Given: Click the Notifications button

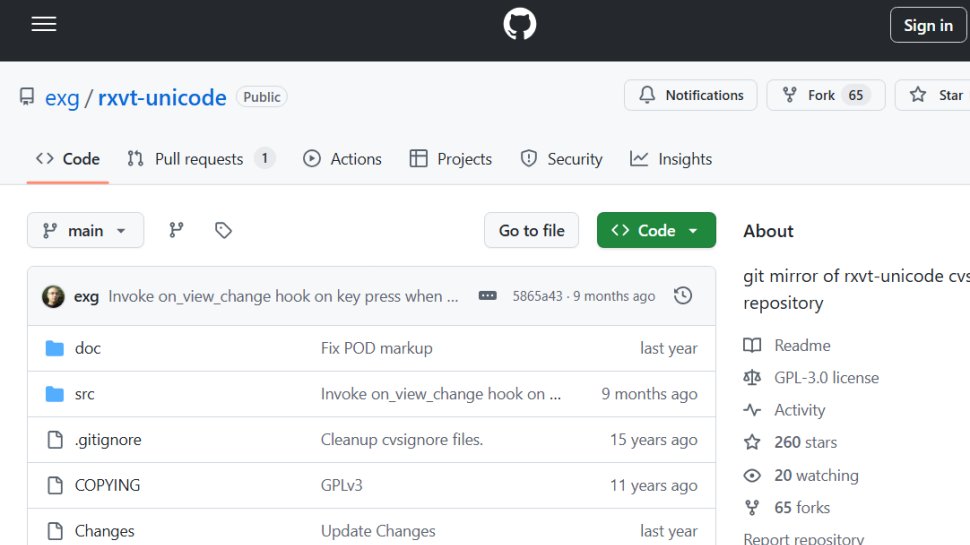Looking at the screenshot, I should tap(690, 95).
